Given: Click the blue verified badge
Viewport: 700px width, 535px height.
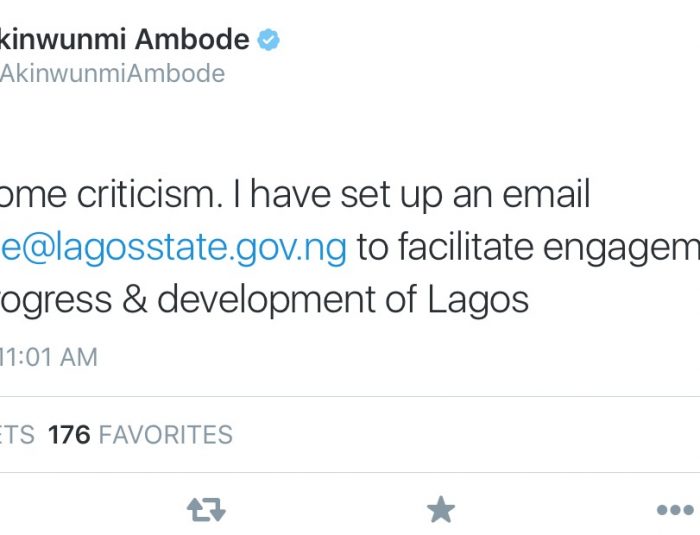Looking at the screenshot, I should tap(268, 40).
